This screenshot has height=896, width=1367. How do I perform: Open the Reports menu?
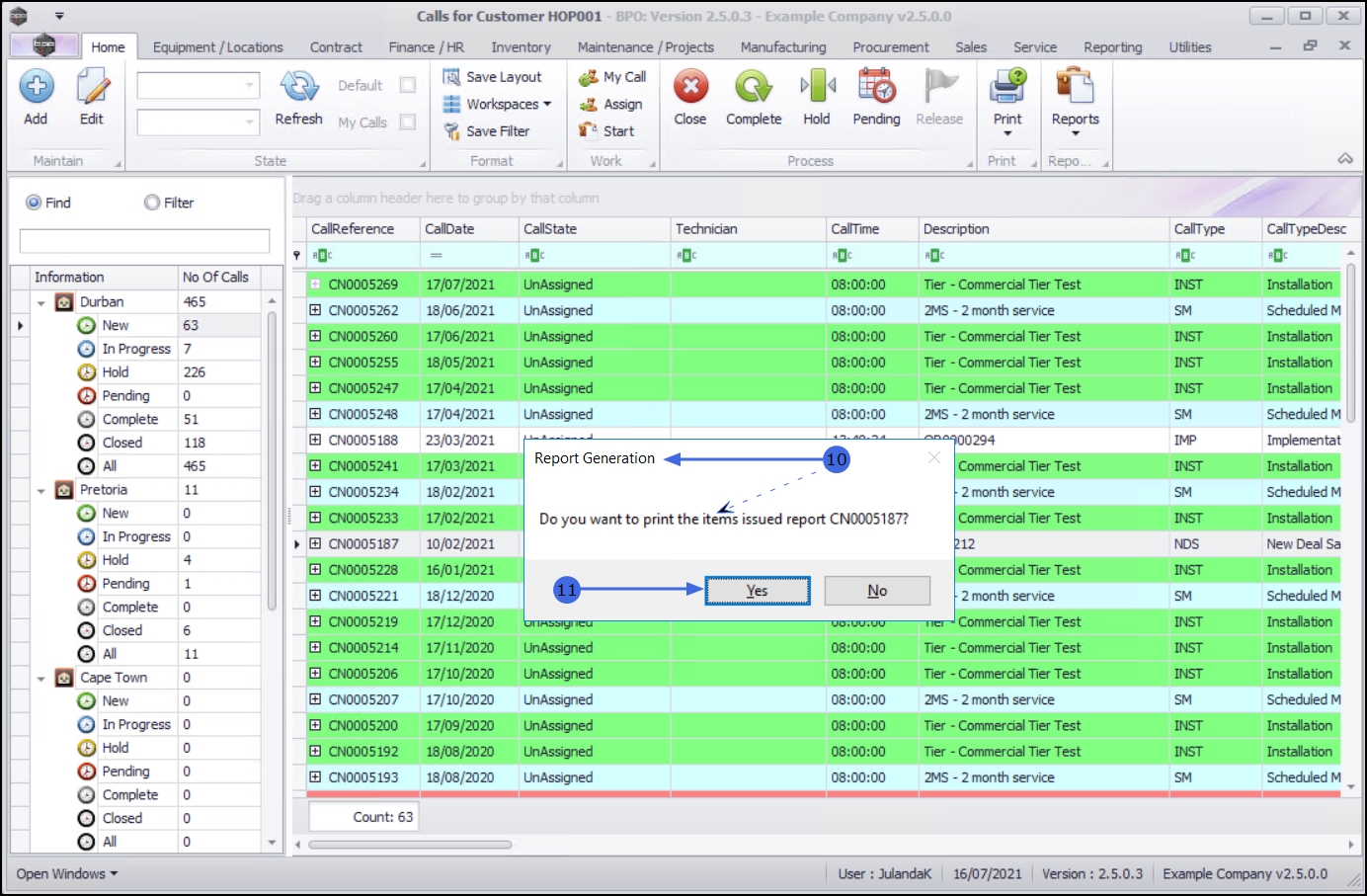(x=1075, y=102)
